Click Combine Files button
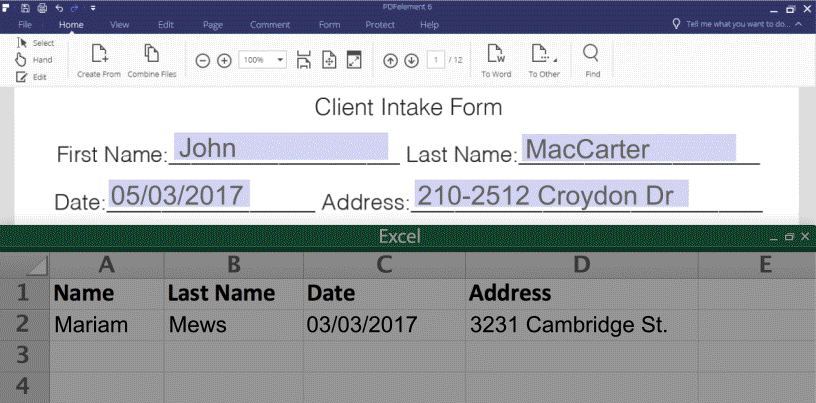The height and width of the screenshot is (403, 816). click(152, 61)
